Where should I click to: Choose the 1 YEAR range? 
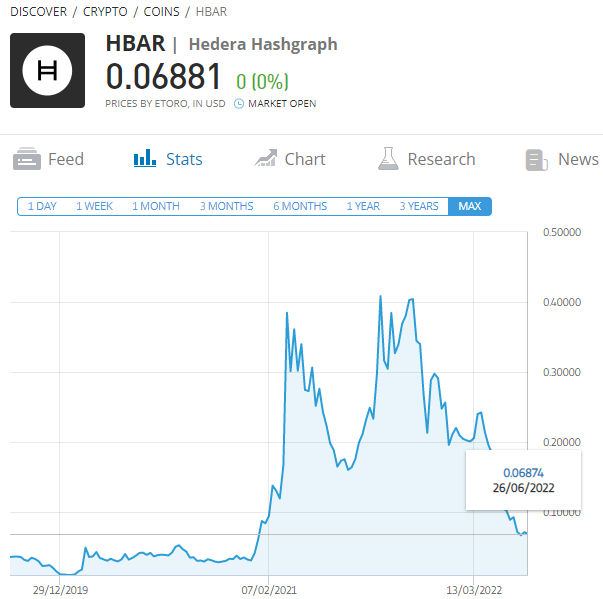(x=363, y=206)
